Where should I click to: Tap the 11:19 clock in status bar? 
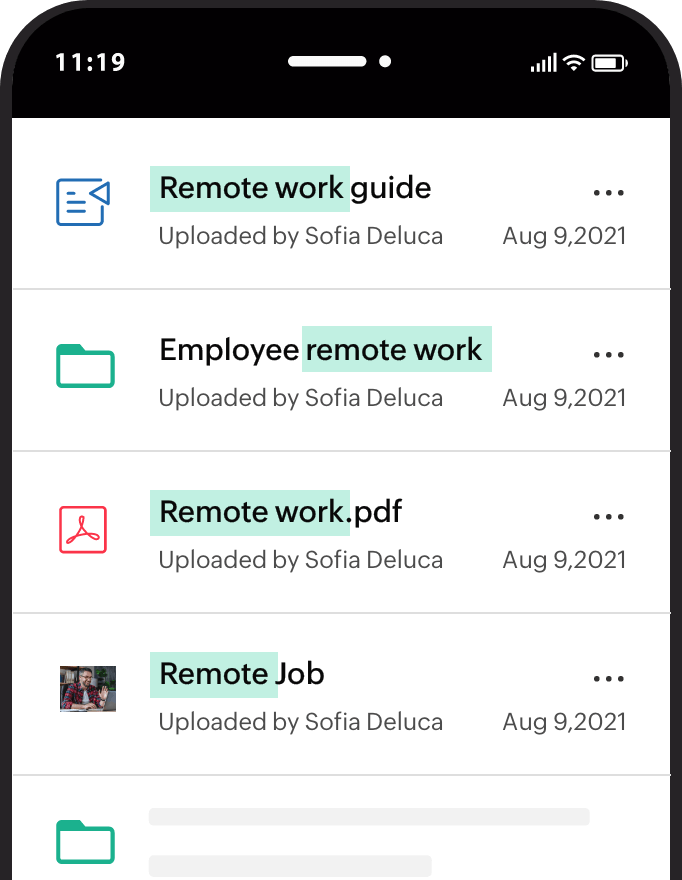(90, 63)
